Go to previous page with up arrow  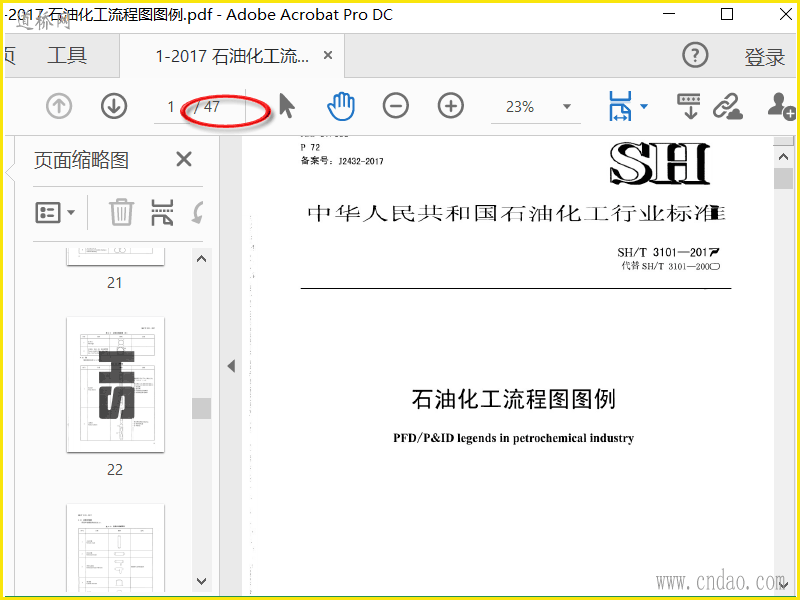(59, 106)
